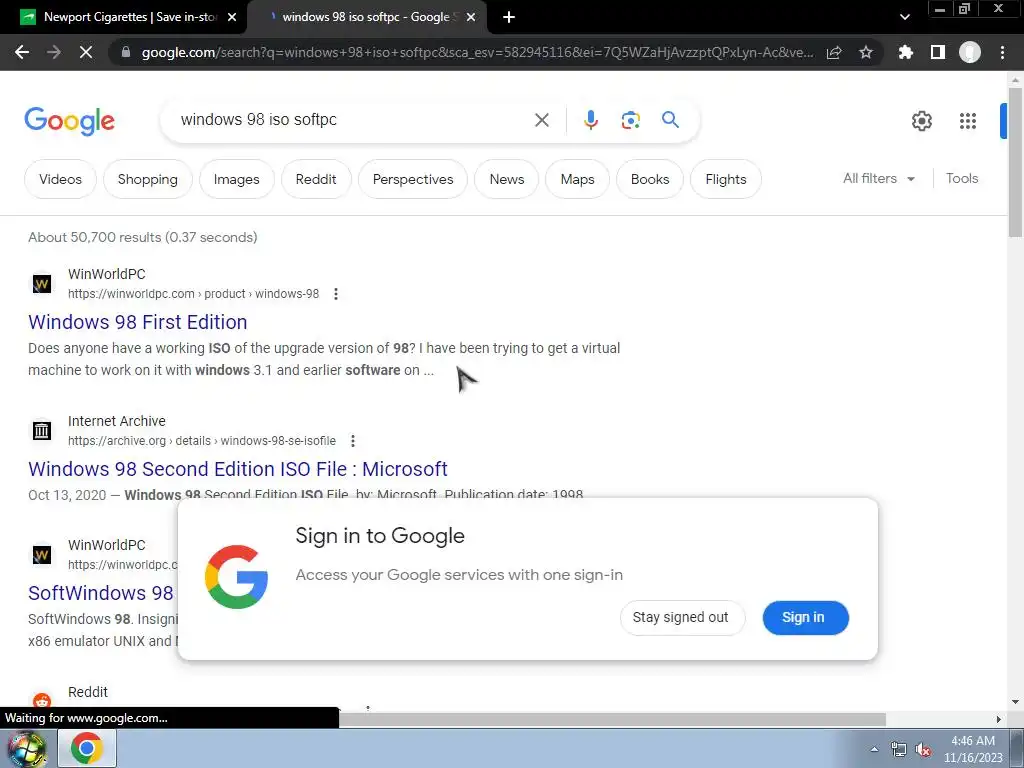Filter results by Flights
The image size is (1024, 768).
click(x=726, y=179)
